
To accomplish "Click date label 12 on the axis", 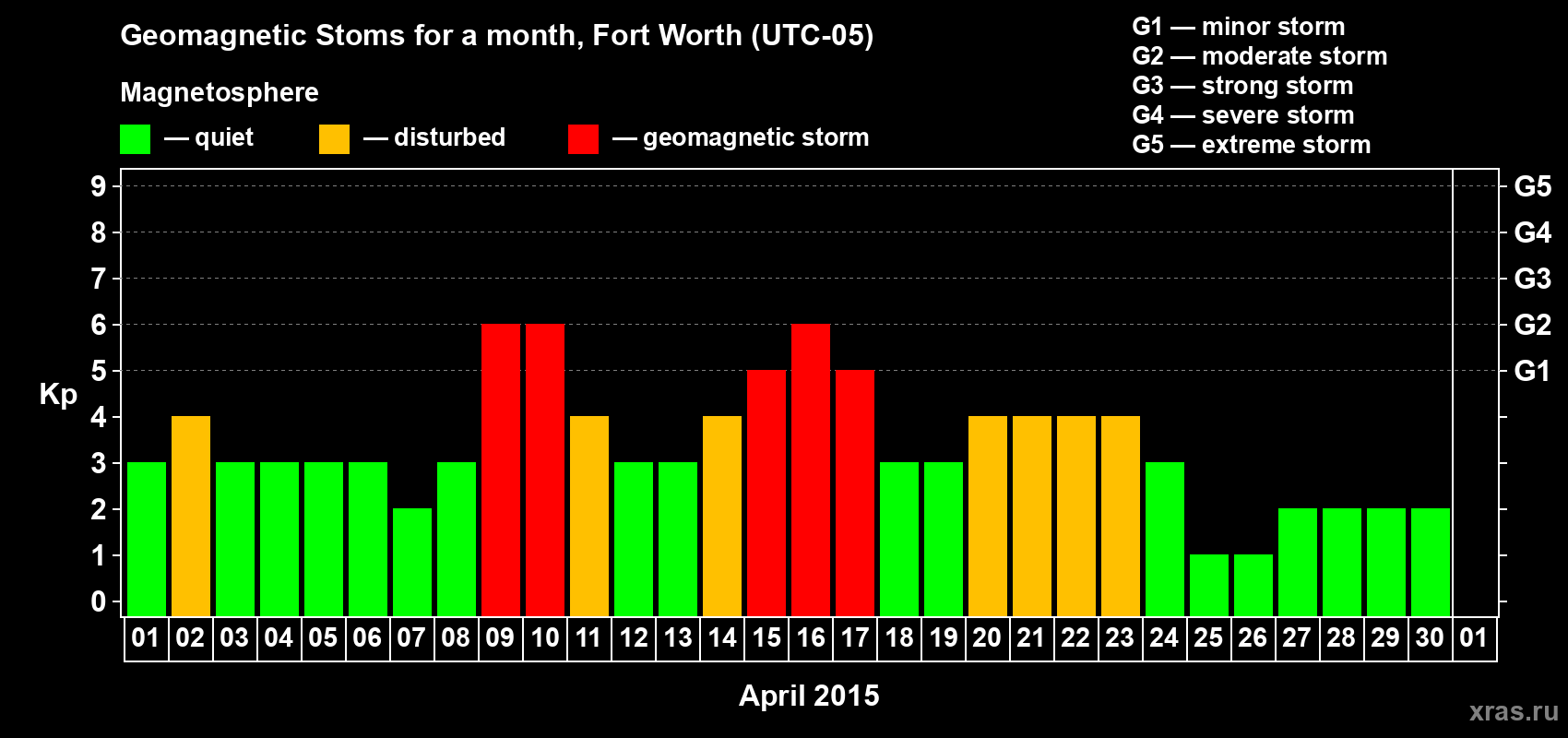I will [x=634, y=637].
